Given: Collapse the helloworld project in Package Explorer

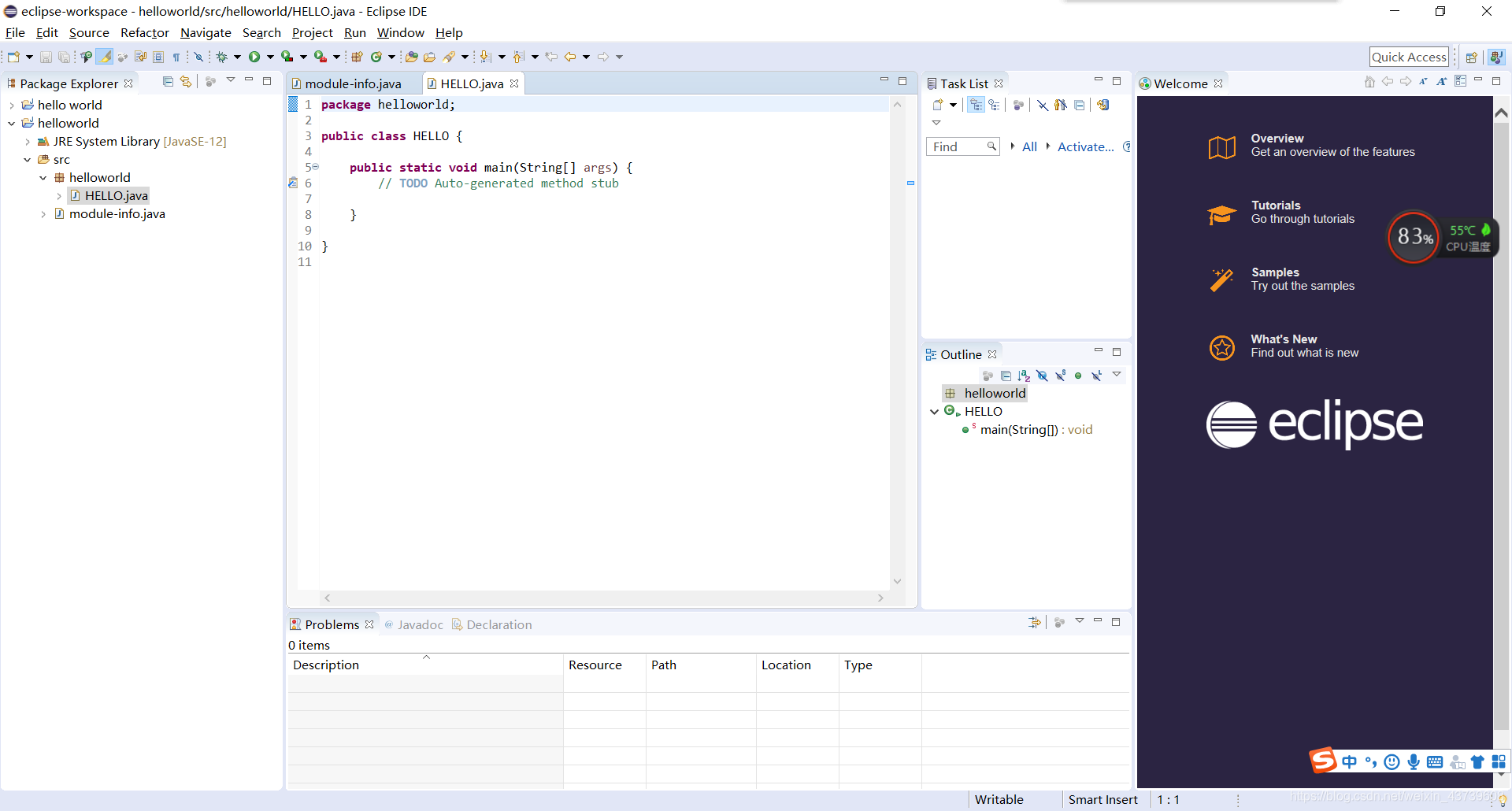Looking at the screenshot, I should [11, 123].
